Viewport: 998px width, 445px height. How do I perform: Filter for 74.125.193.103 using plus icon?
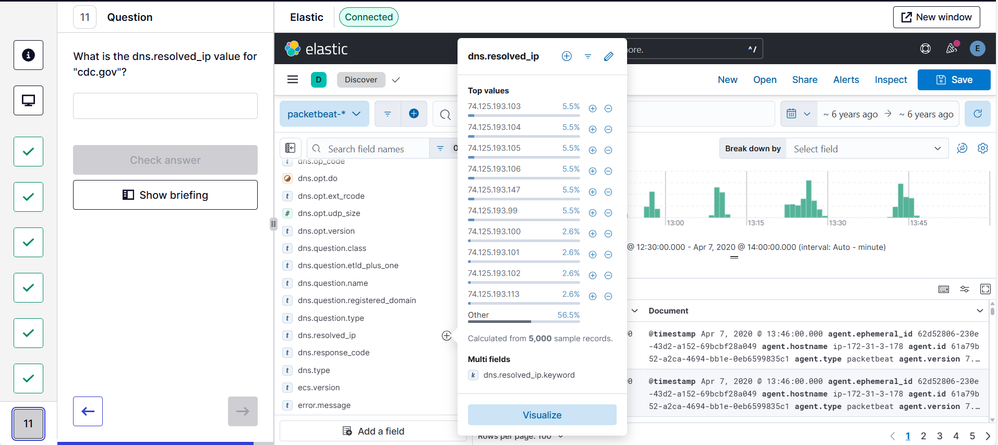[592, 108]
